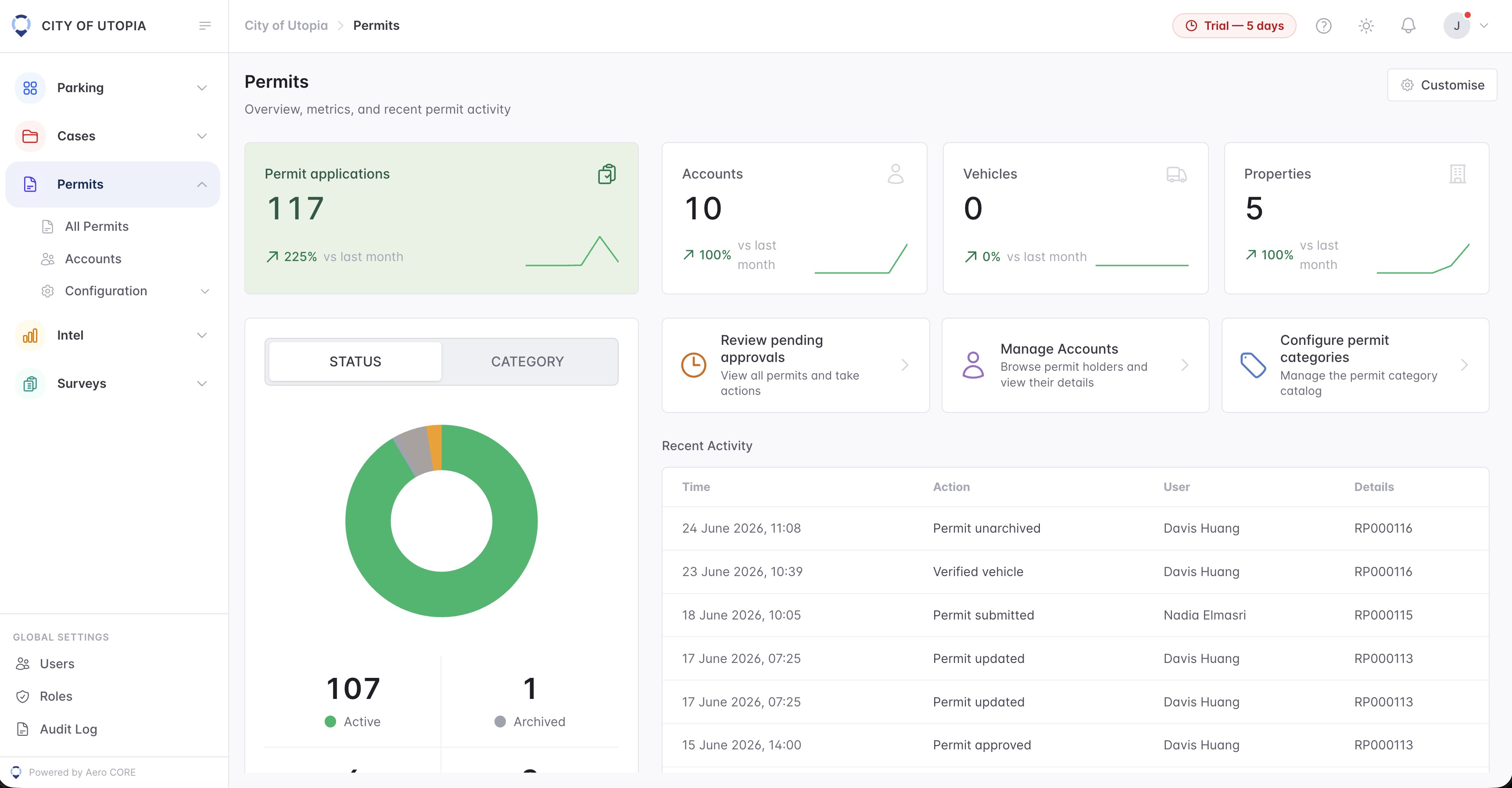Viewport: 1512px width, 788px height.
Task: Open Accounts under Permits in sidebar
Action: [x=93, y=259]
